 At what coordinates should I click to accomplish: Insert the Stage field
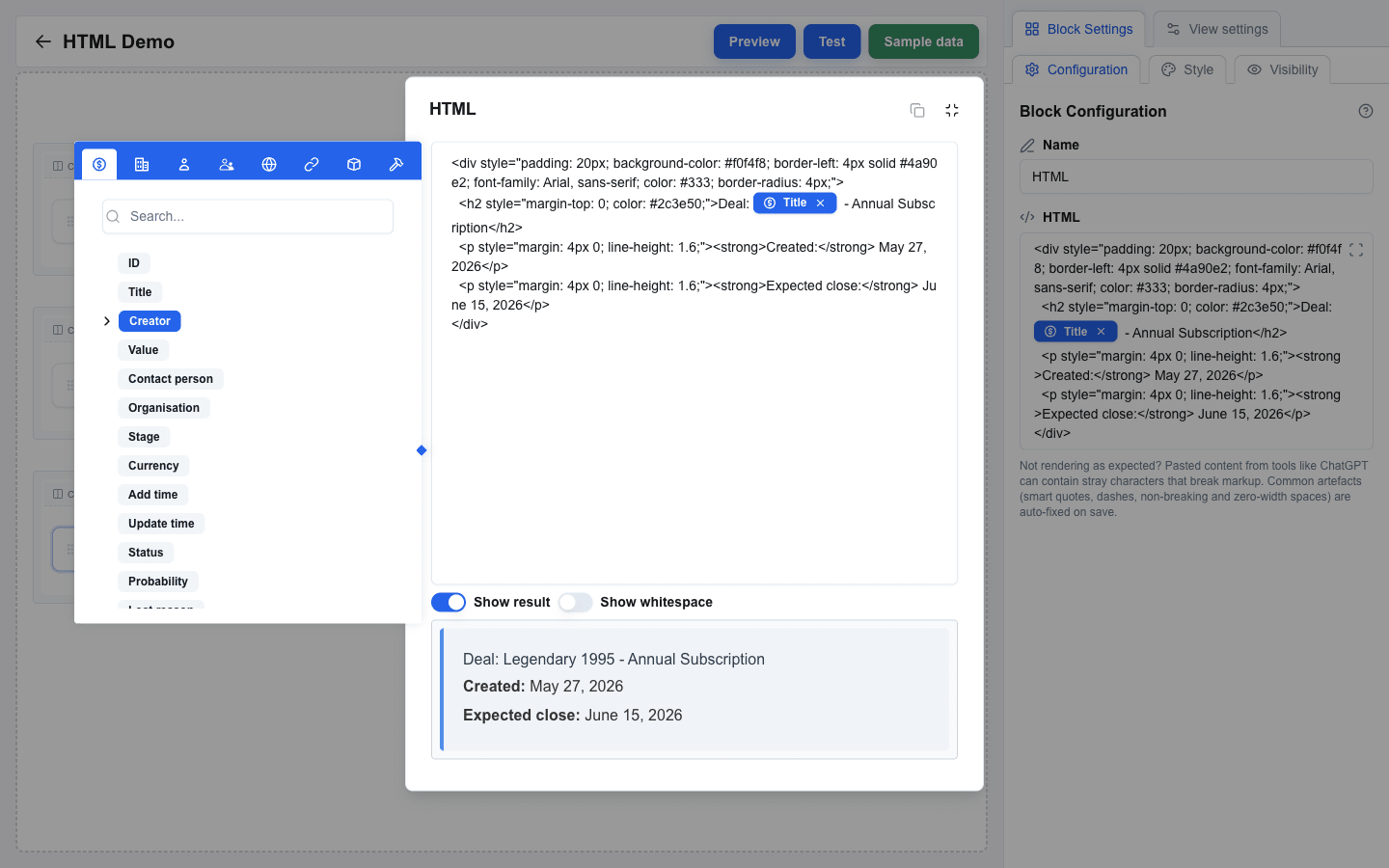pyautogui.click(x=144, y=437)
